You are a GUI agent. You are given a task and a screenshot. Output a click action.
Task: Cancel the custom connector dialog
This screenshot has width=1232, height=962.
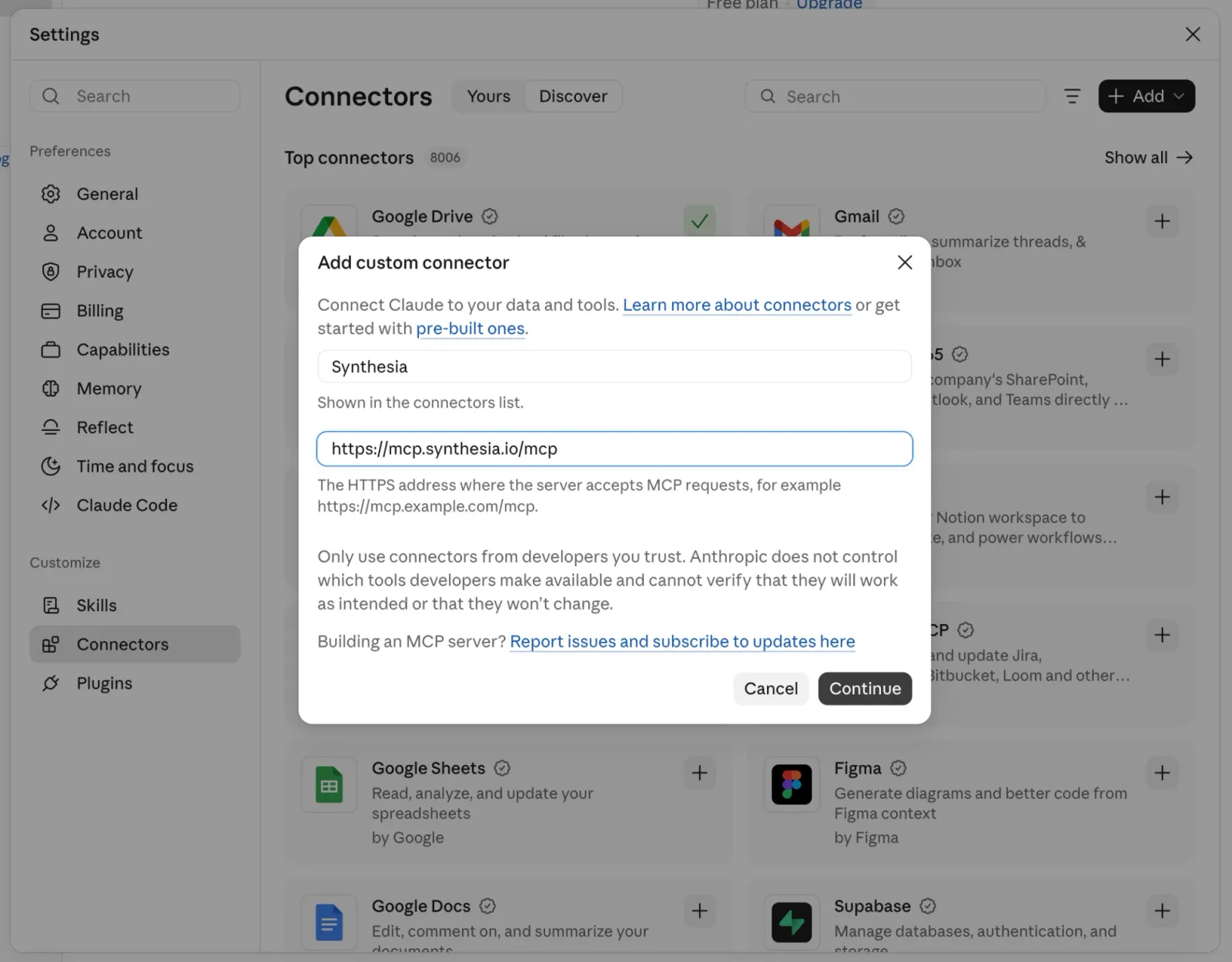pyautogui.click(x=771, y=689)
